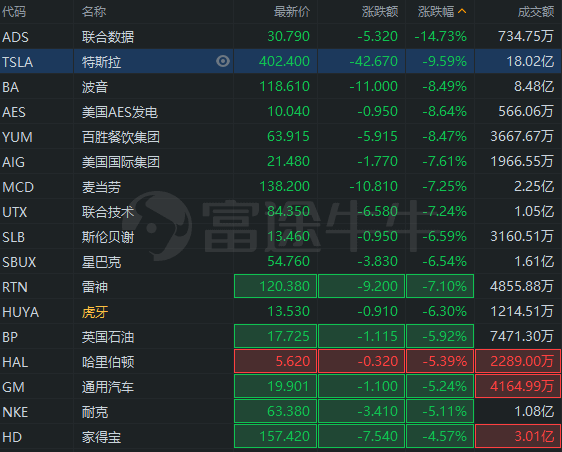
Task: Sort by the 最新价 column header
Action: pos(292,12)
